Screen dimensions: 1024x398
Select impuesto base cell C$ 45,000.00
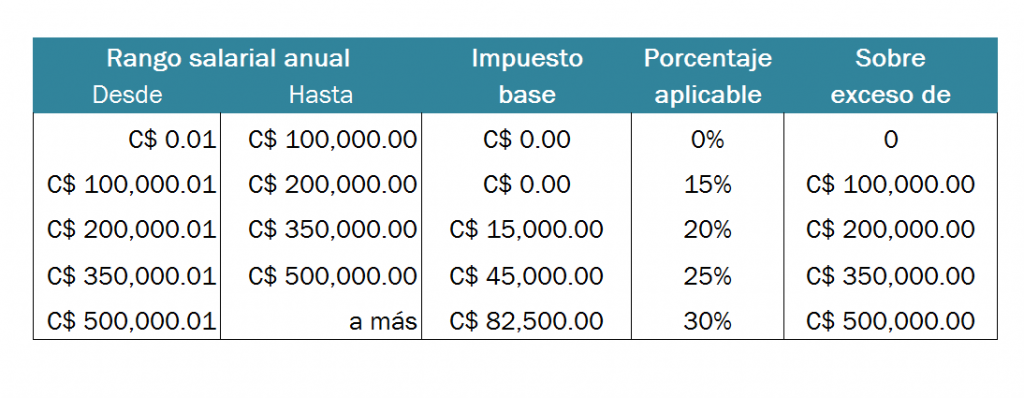tap(526, 276)
